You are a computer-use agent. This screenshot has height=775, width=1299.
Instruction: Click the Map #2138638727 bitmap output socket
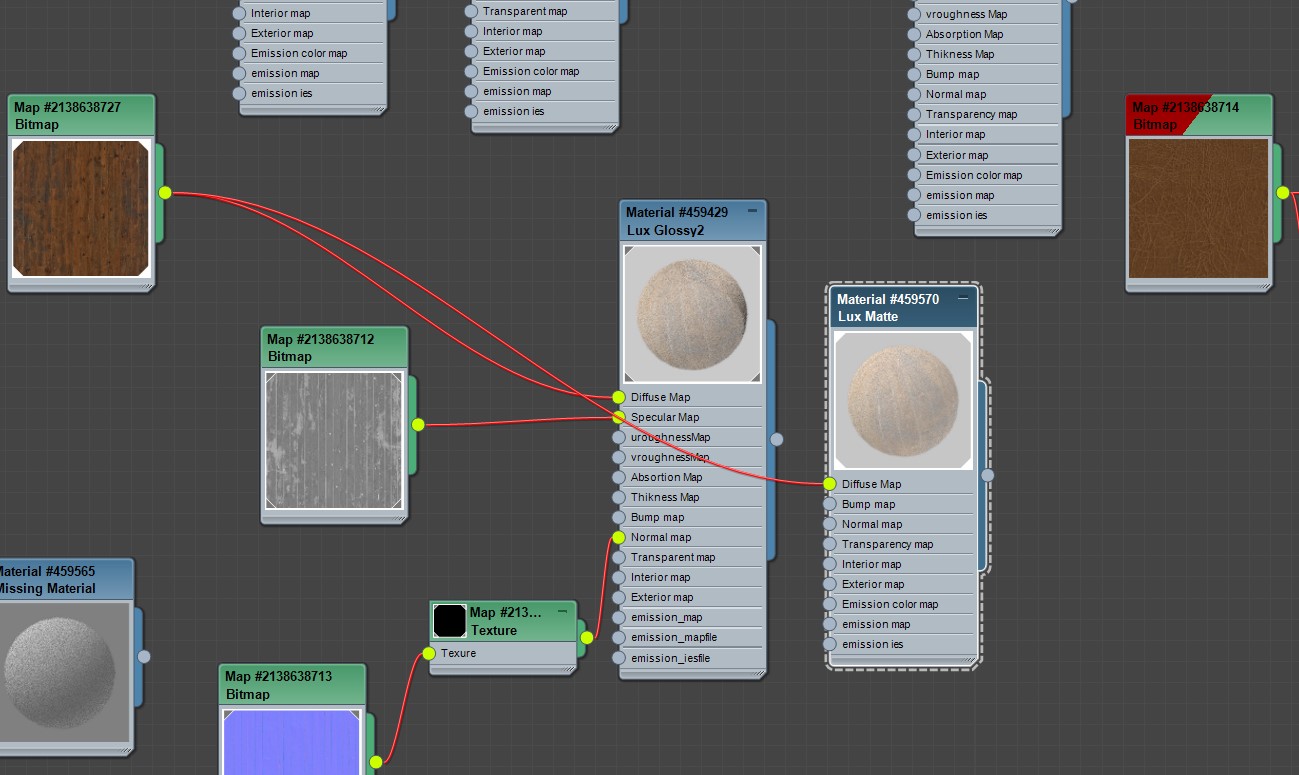click(165, 193)
